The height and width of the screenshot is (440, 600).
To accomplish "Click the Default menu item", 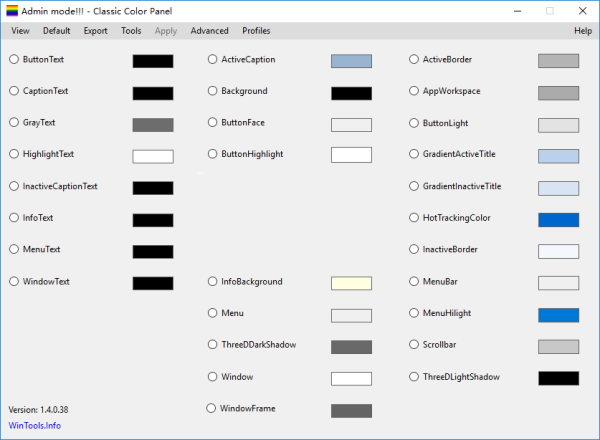I will (56, 31).
